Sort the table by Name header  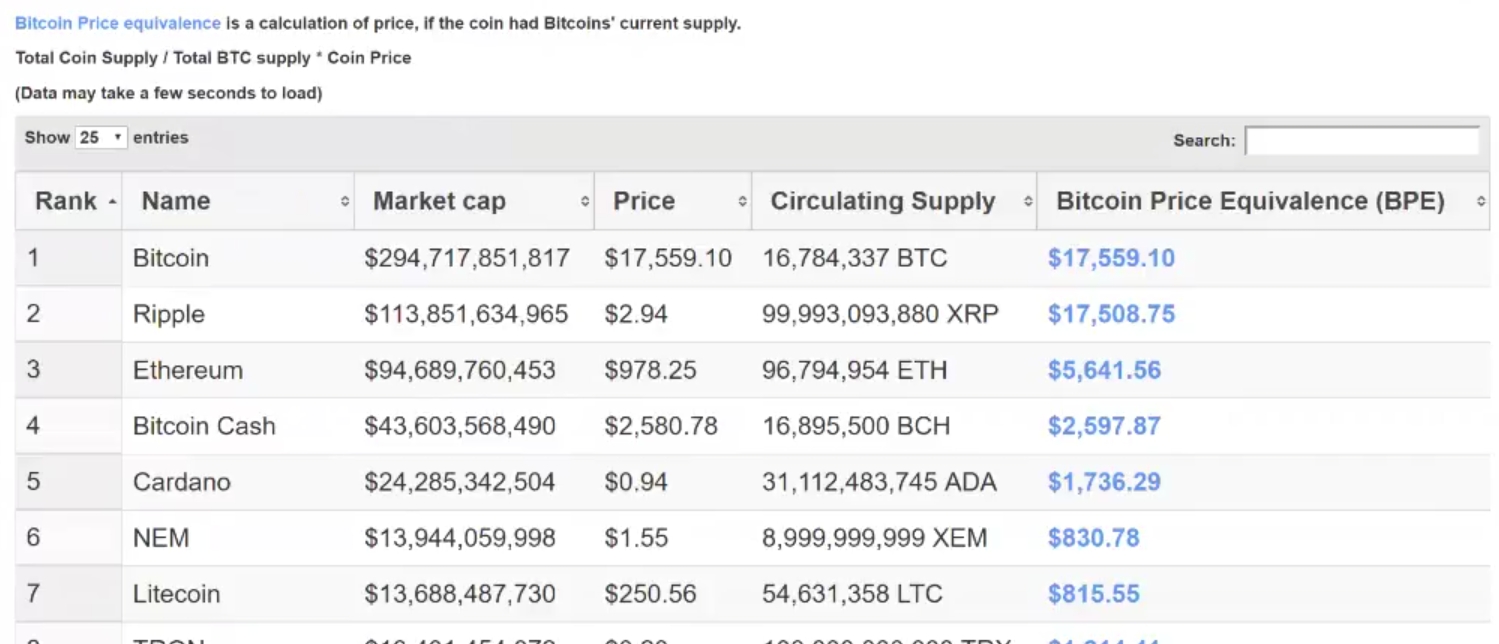pos(175,201)
